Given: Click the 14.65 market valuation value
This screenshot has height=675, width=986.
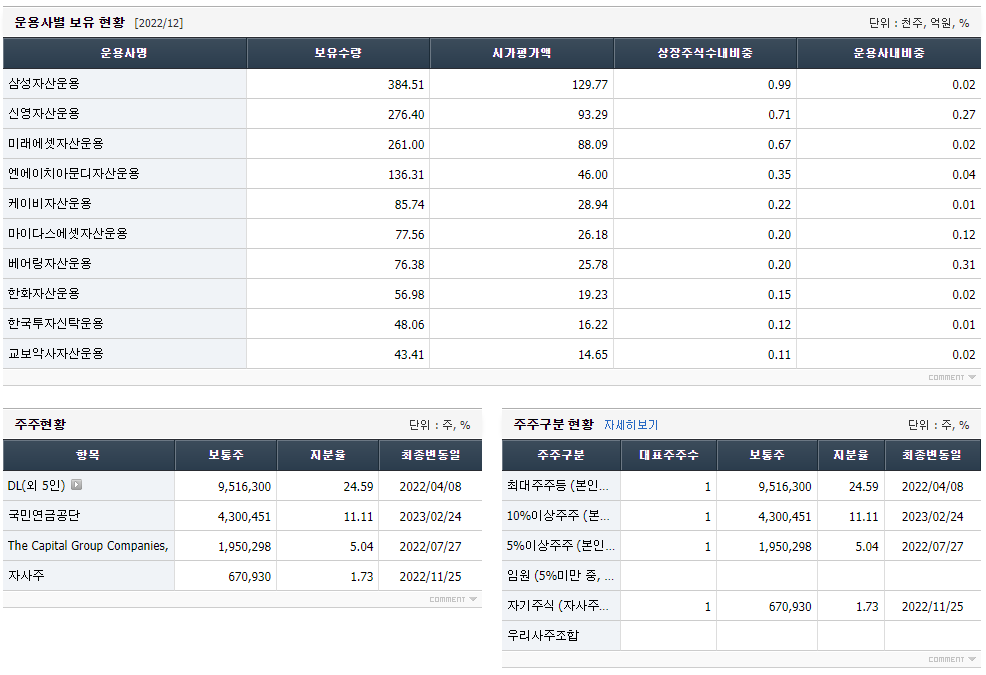Looking at the screenshot, I should click(x=592, y=354).
